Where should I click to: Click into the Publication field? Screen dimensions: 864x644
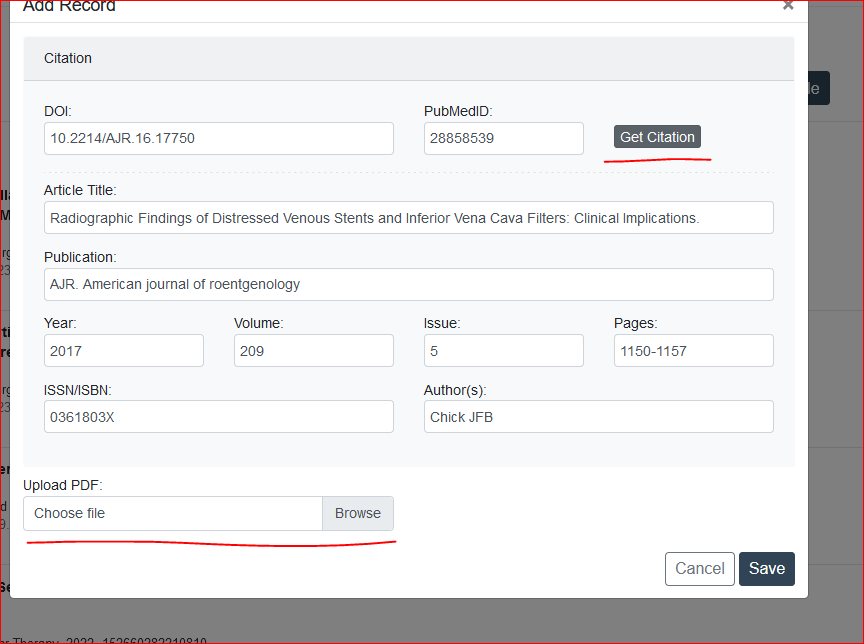pos(409,284)
